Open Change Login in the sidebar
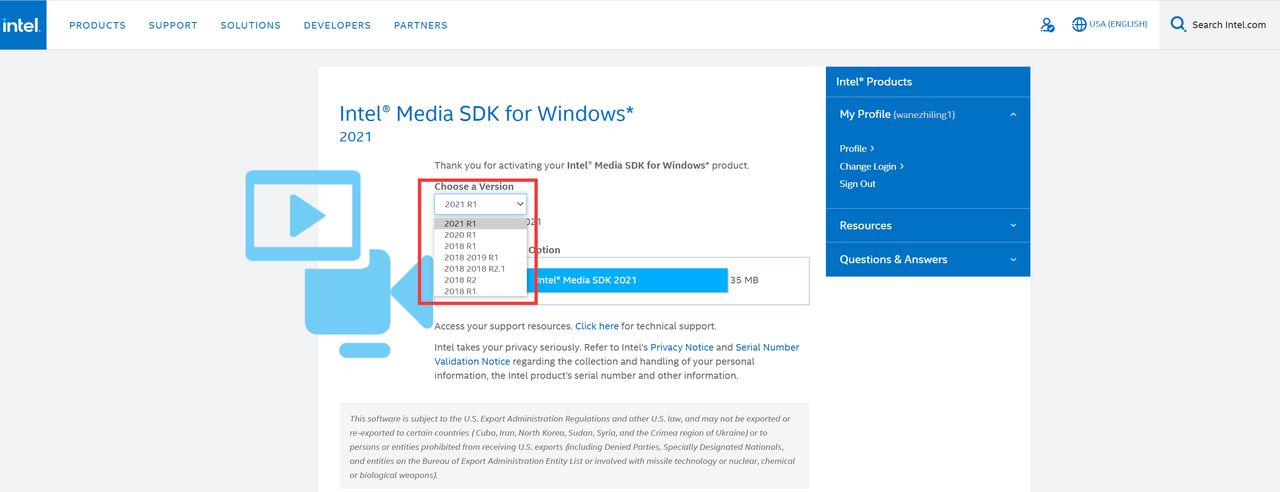The image size is (1280, 492). click(x=872, y=167)
